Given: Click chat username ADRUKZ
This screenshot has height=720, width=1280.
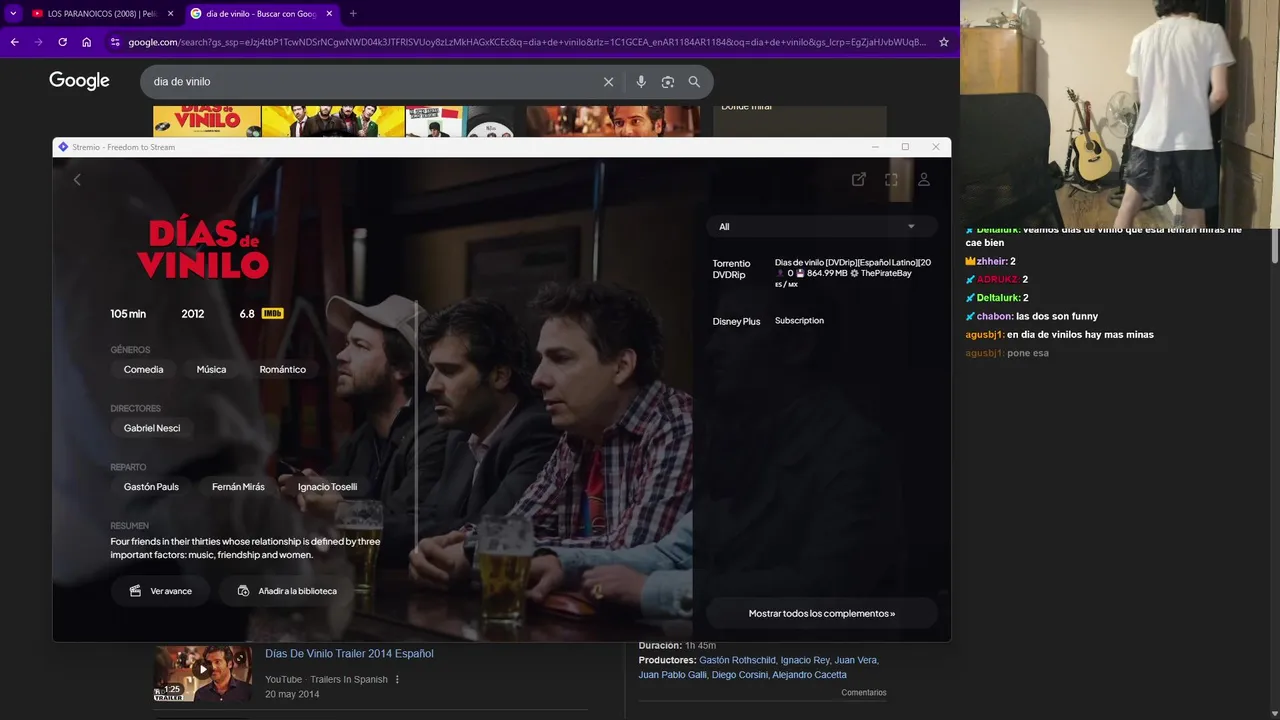Looking at the screenshot, I should [998, 280].
